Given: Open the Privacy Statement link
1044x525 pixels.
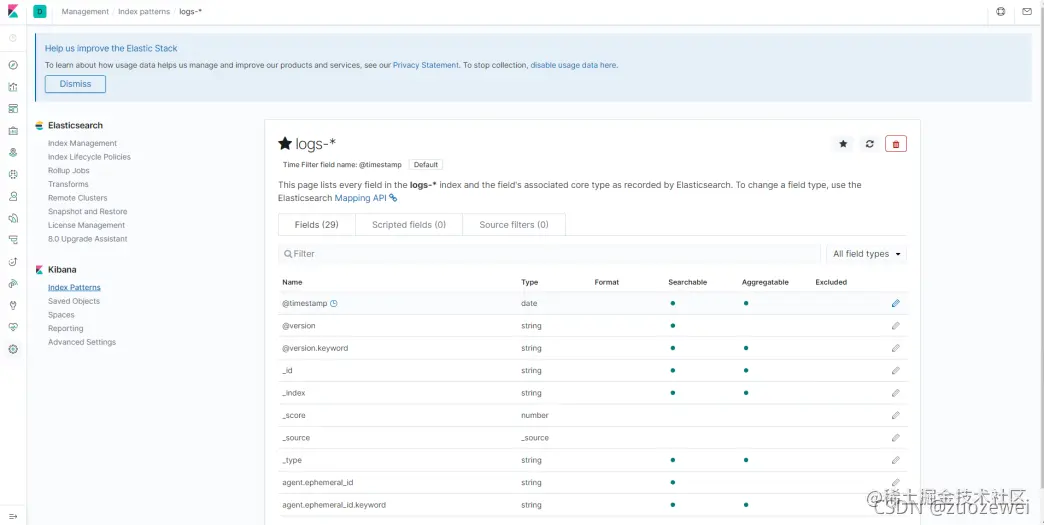Looking at the screenshot, I should point(425,65).
